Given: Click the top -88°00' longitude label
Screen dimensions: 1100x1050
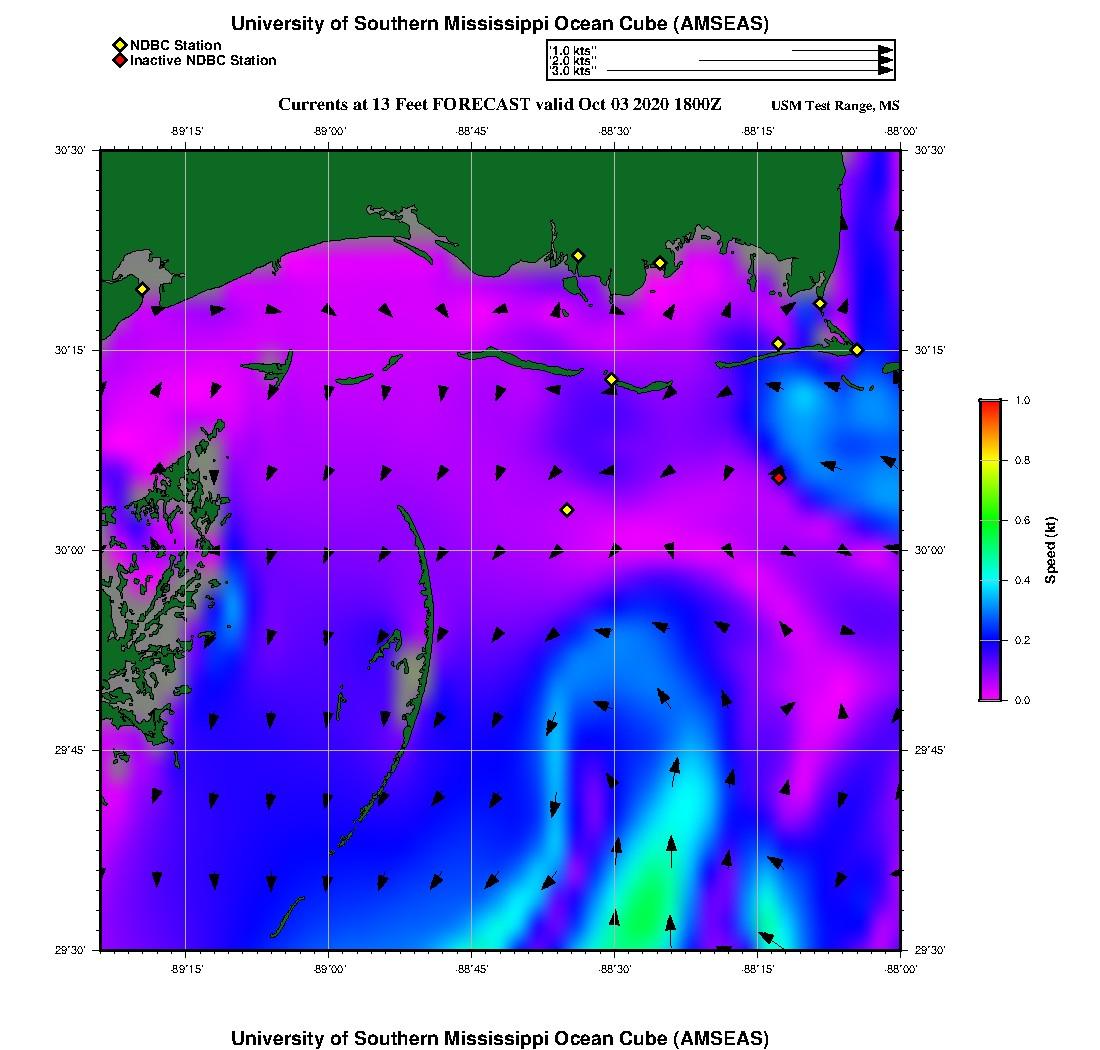Looking at the screenshot, I should (901, 131).
